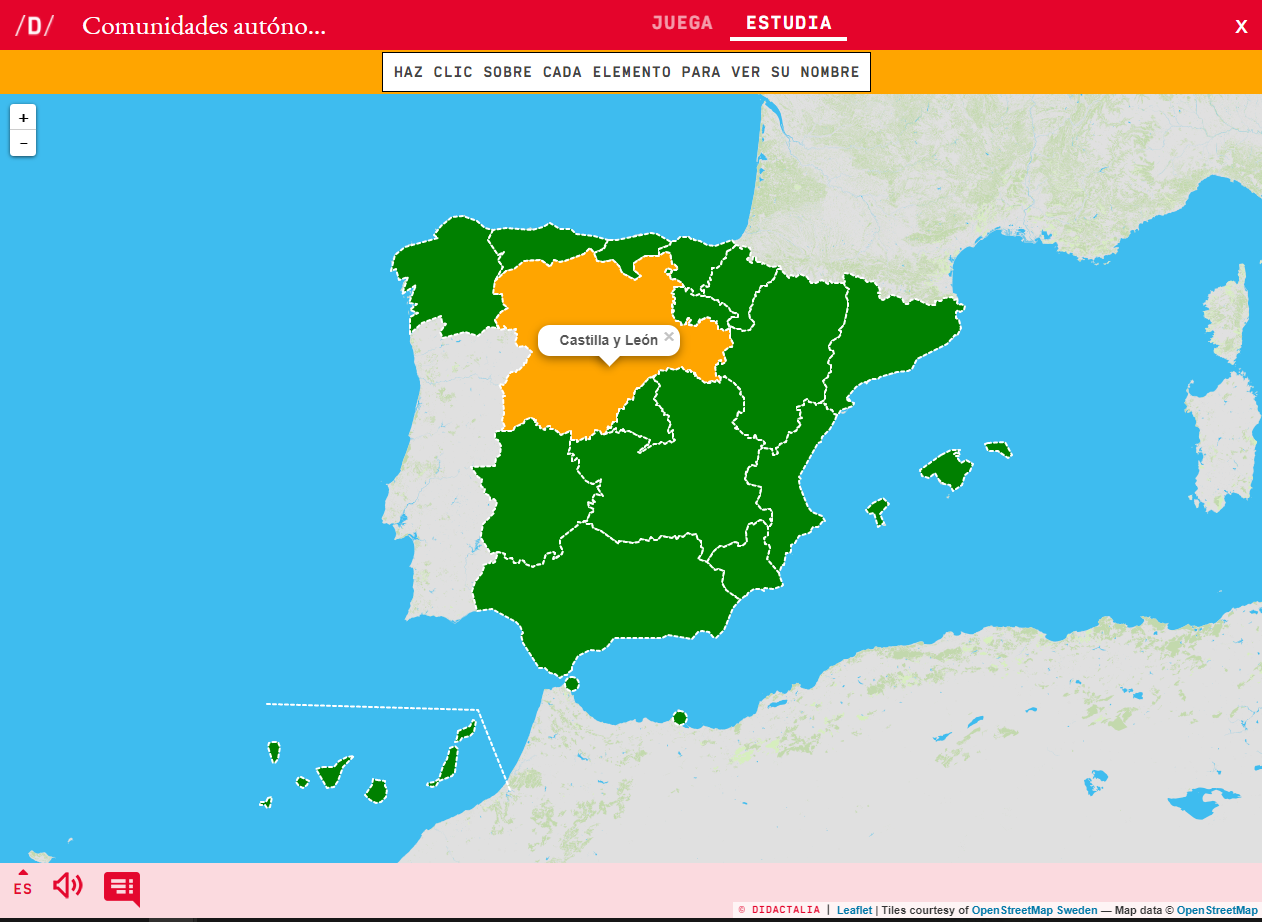The image size is (1262, 922).
Task: Open the ES language selector
Action: 22,889
